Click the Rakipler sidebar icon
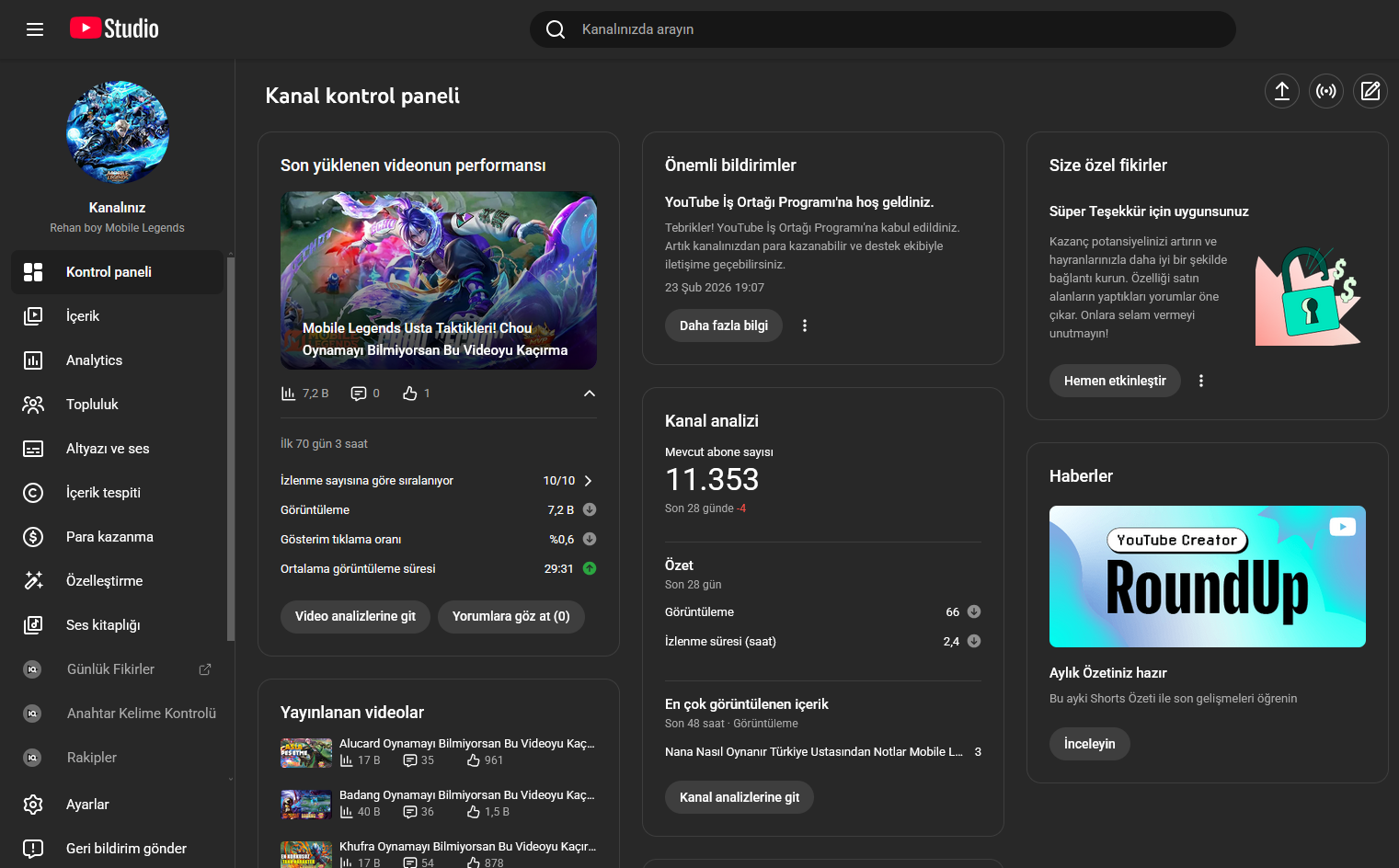The width and height of the screenshot is (1399, 868). (33, 758)
